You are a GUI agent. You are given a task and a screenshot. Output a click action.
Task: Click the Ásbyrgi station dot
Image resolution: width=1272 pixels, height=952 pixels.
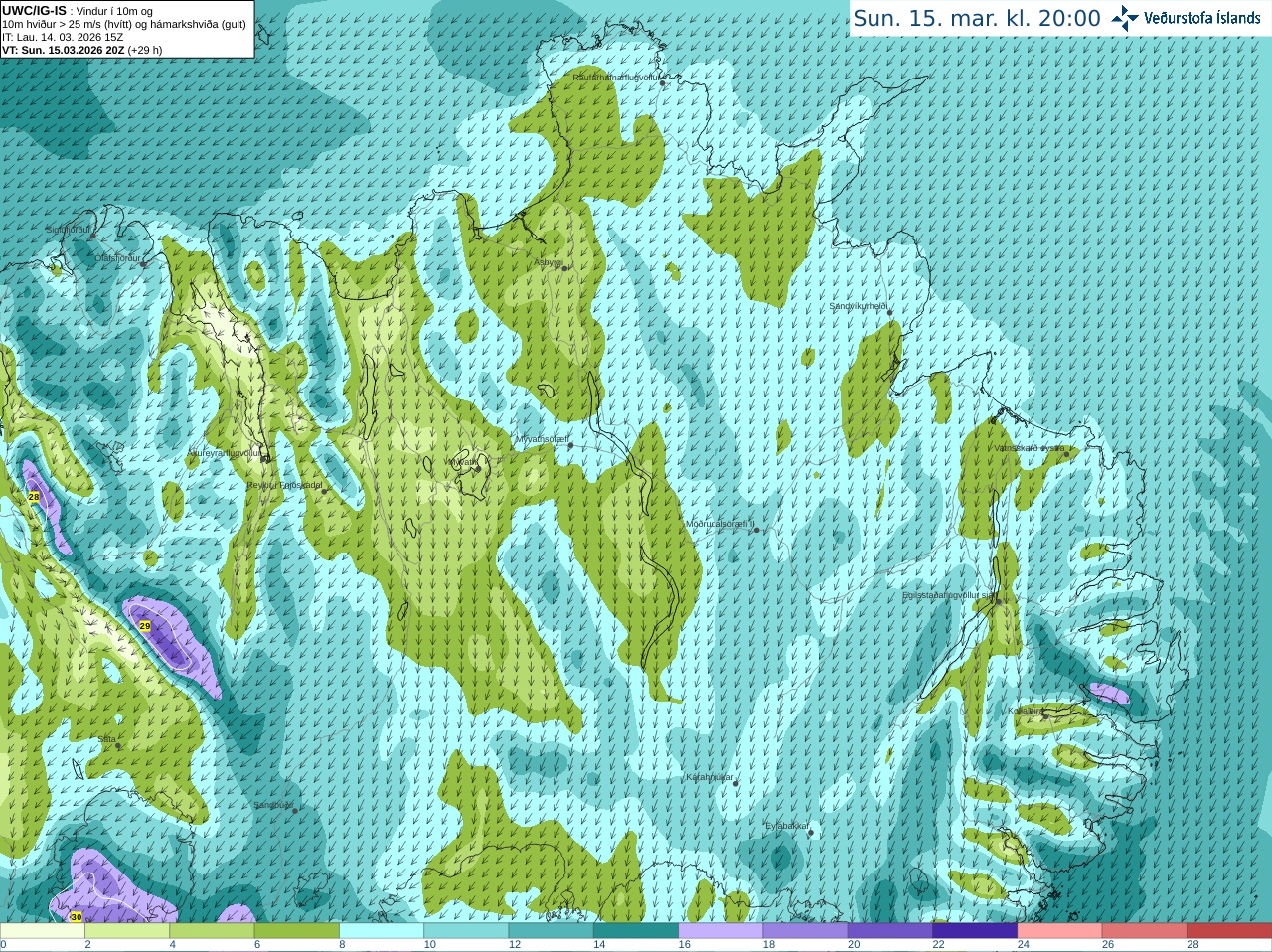(566, 268)
